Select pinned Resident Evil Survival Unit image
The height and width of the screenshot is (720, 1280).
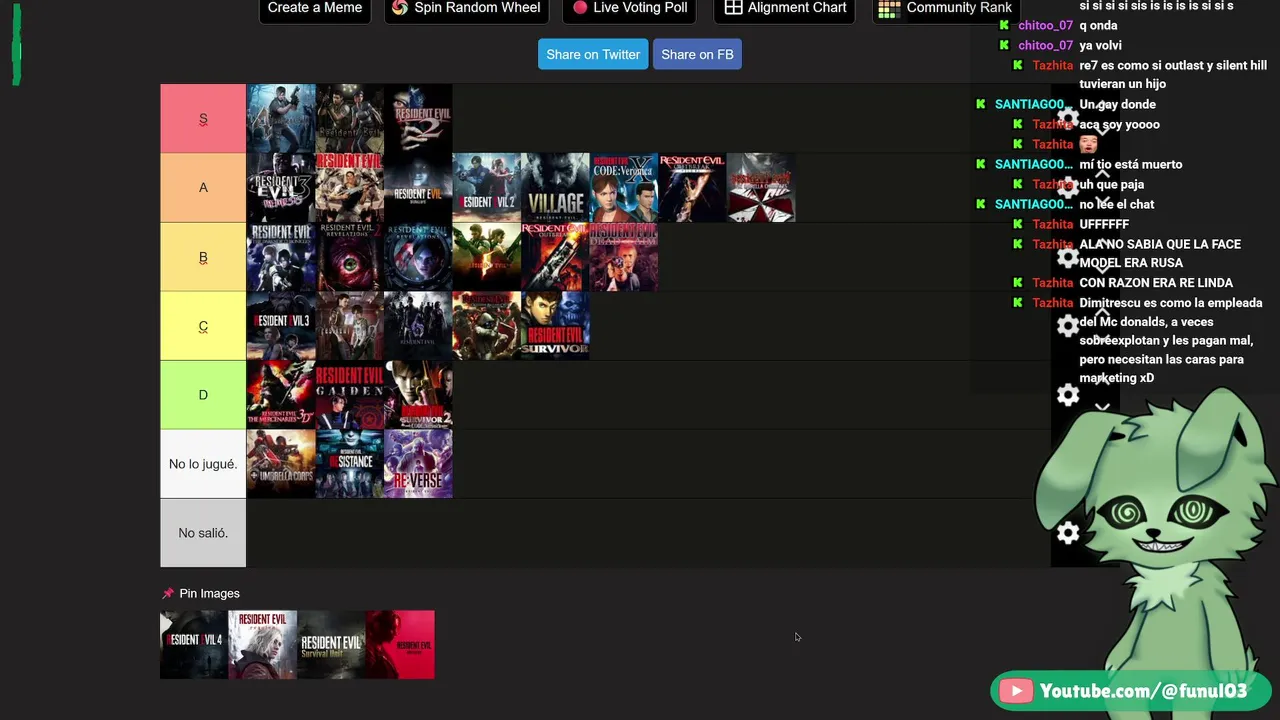click(332, 645)
